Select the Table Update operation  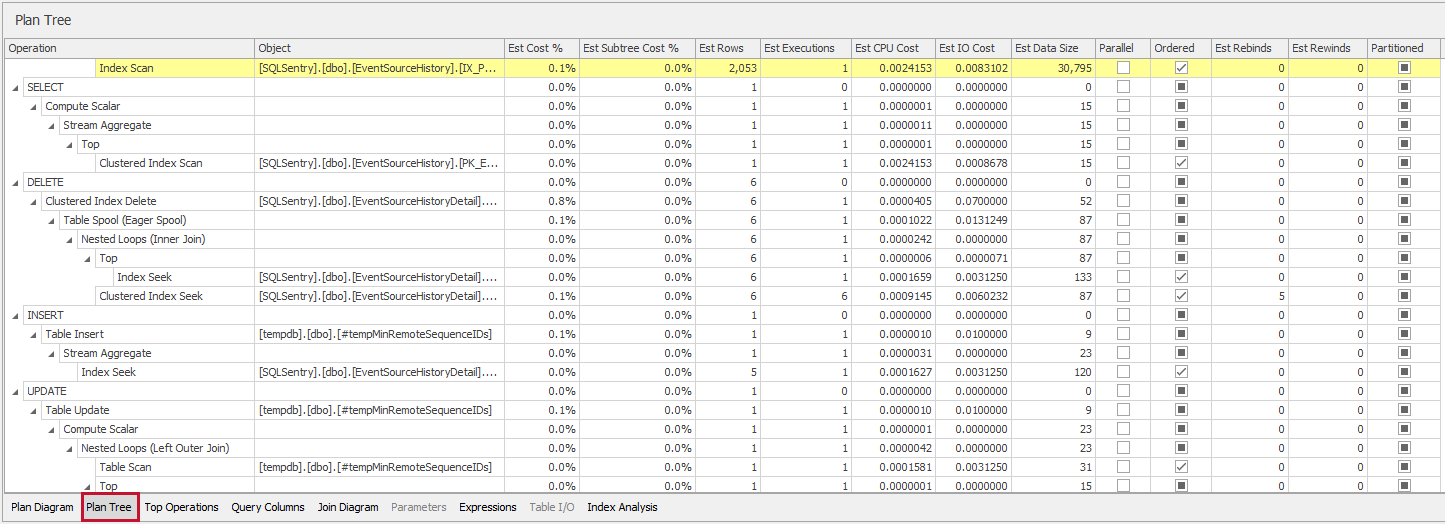pos(77,410)
